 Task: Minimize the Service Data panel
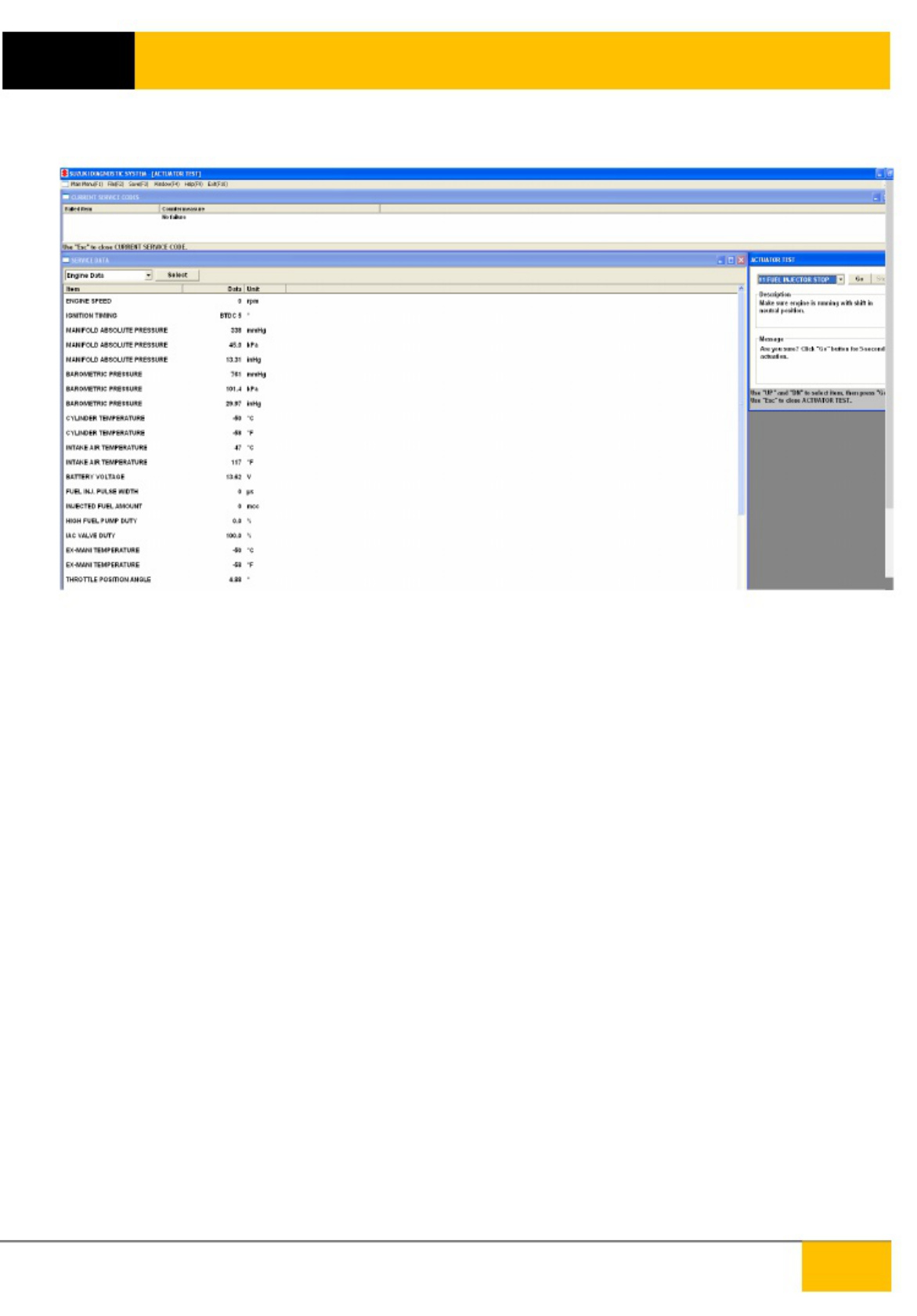point(721,260)
